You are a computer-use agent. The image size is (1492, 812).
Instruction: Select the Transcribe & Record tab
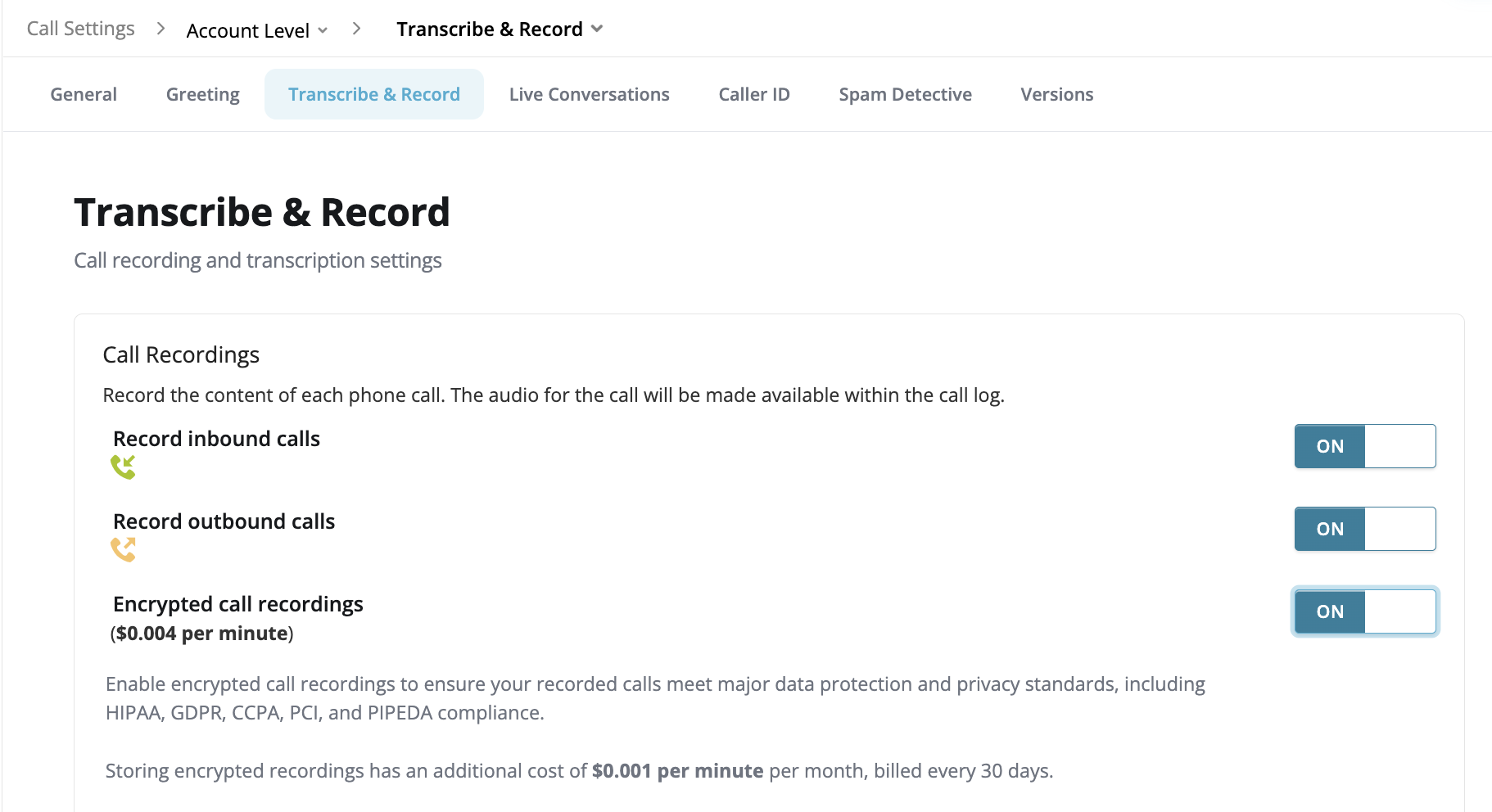(x=374, y=94)
